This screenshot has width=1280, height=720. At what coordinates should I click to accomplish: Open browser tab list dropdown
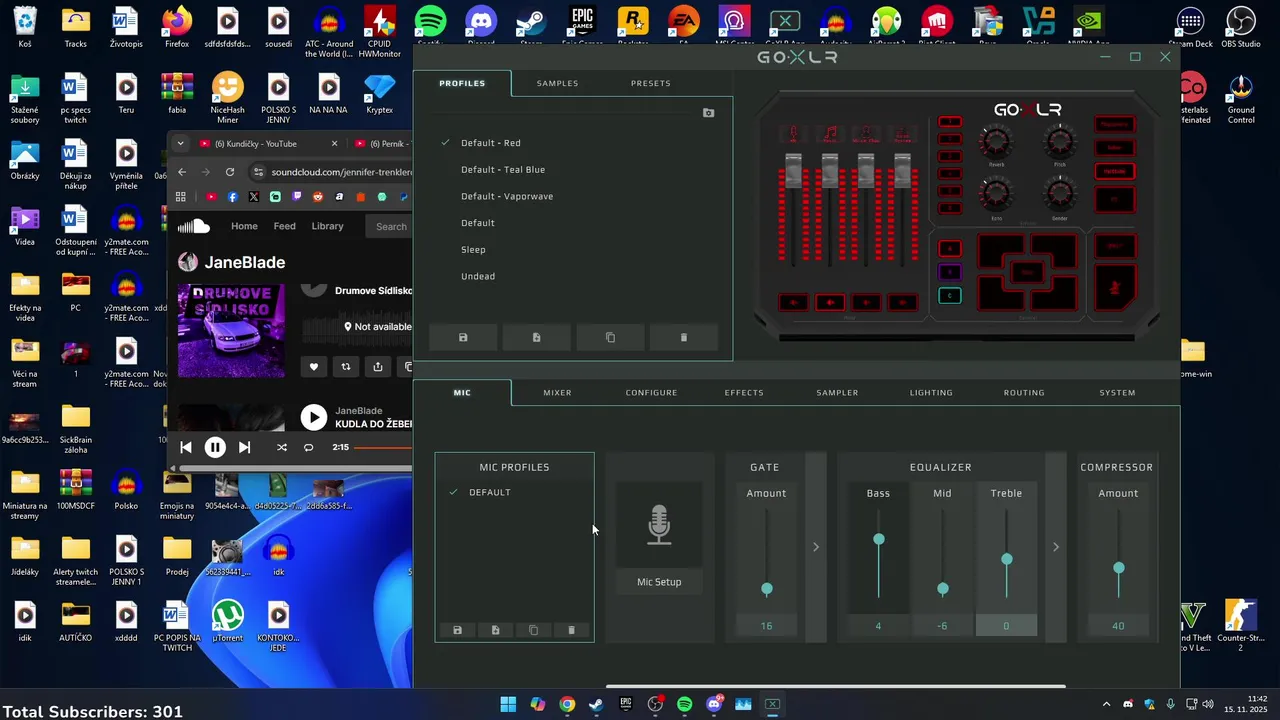180,143
